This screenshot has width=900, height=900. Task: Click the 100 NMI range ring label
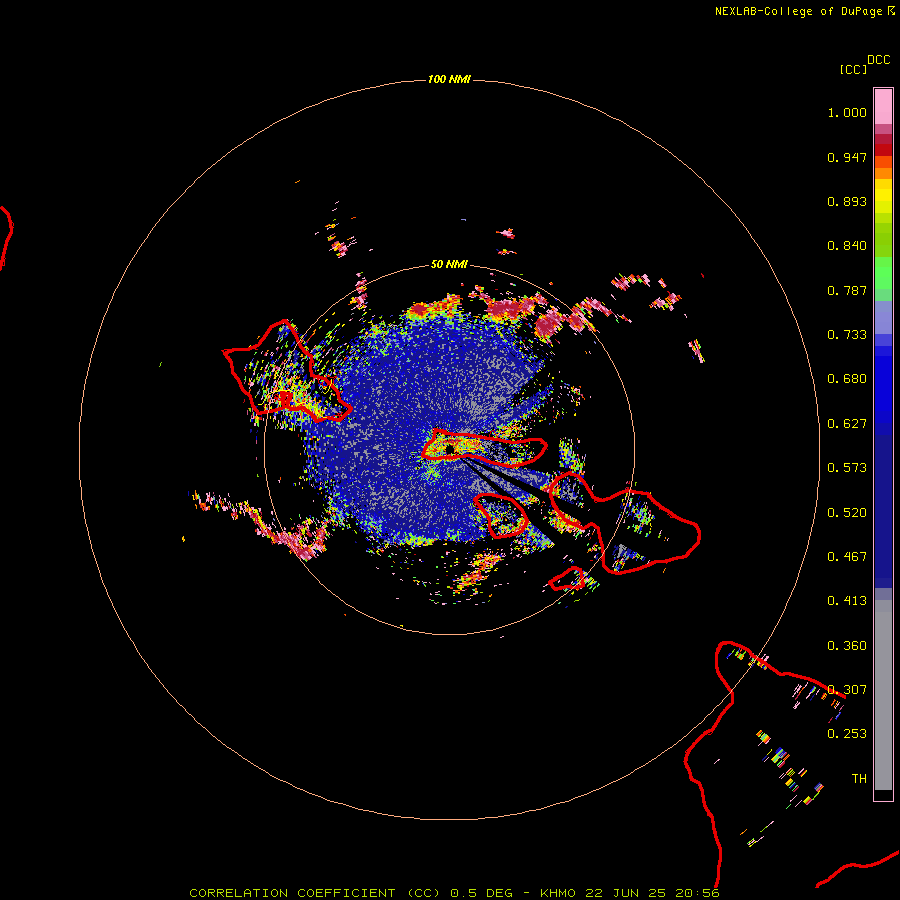coord(449,79)
